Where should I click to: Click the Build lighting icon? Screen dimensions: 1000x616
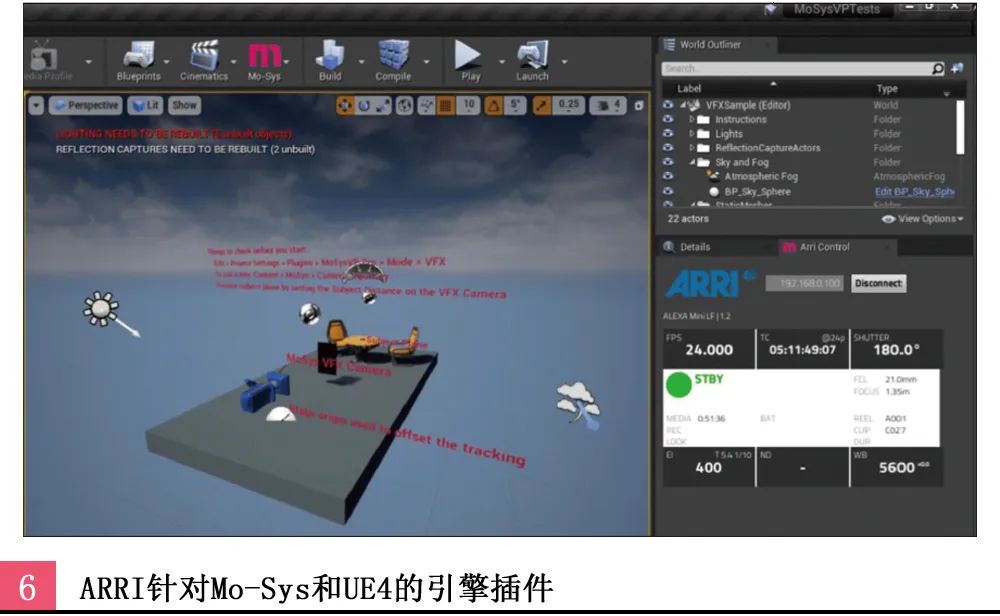[330, 56]
